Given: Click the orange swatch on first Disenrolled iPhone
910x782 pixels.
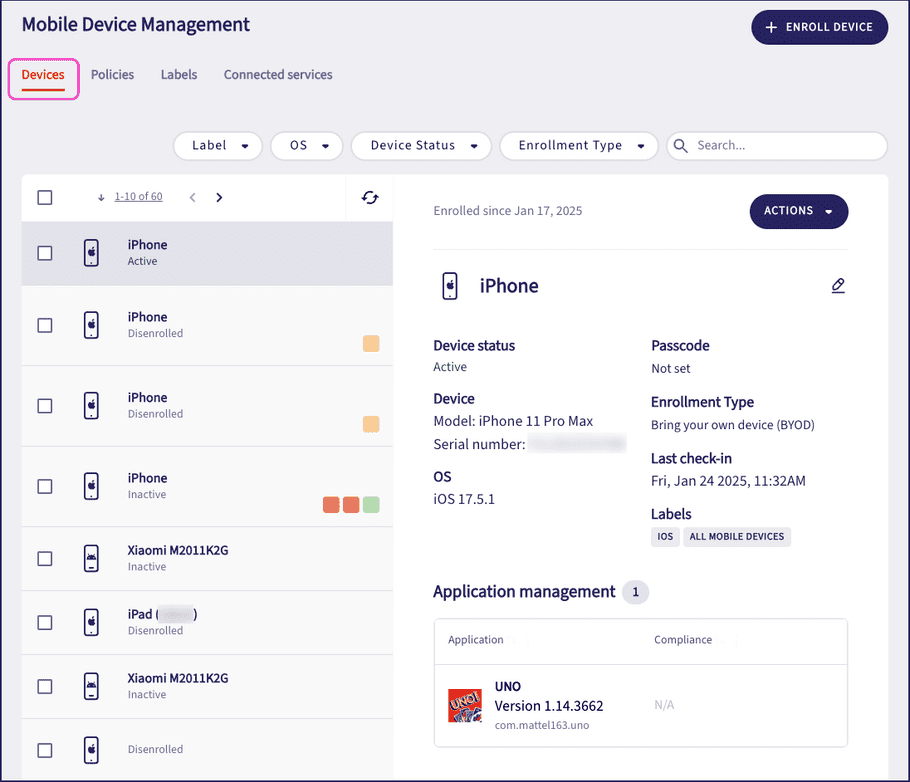Looking at the screenshot, I should [x=371, y=344].
